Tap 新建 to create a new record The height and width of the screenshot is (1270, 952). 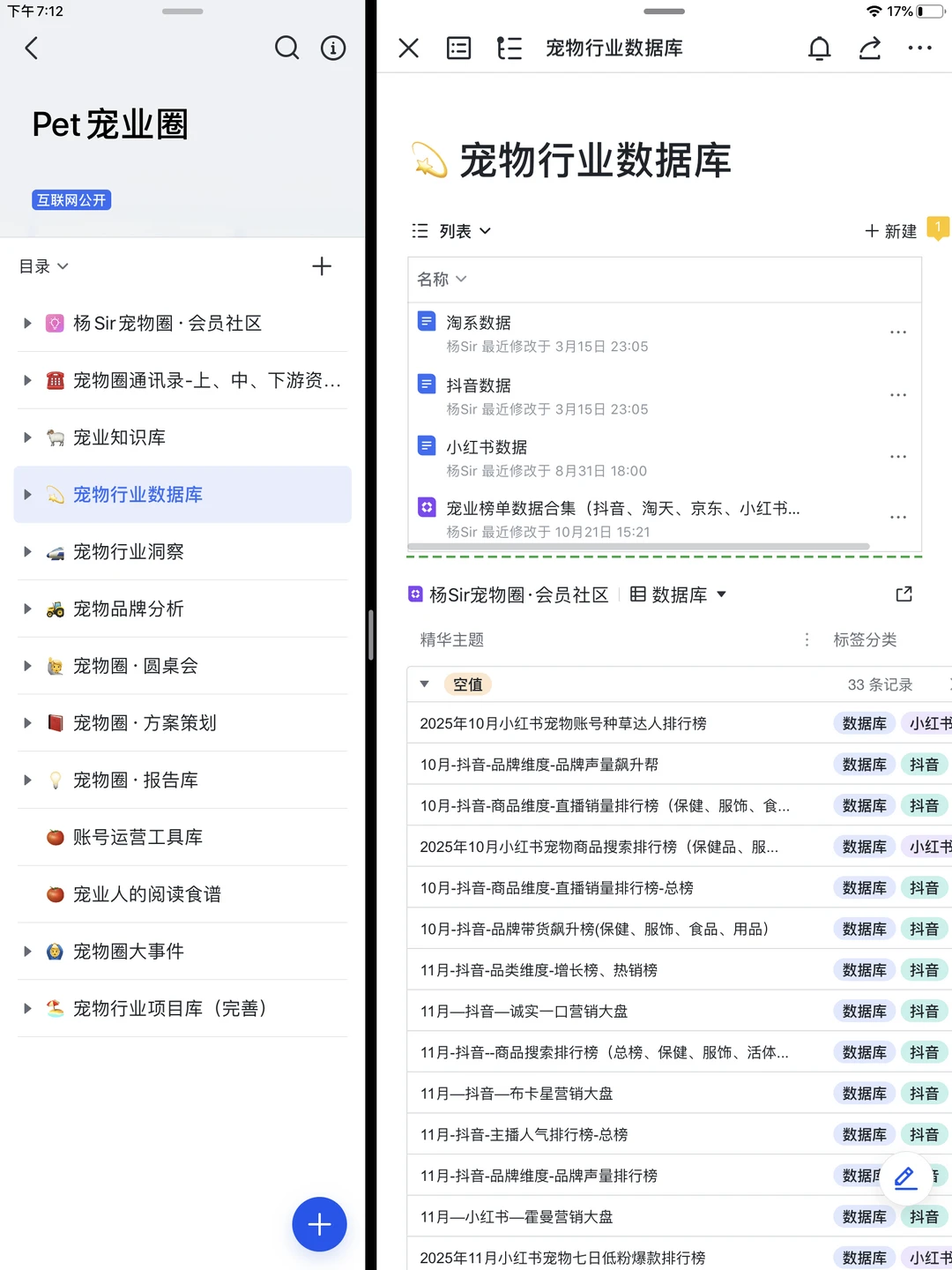click(x=889, y=231)
